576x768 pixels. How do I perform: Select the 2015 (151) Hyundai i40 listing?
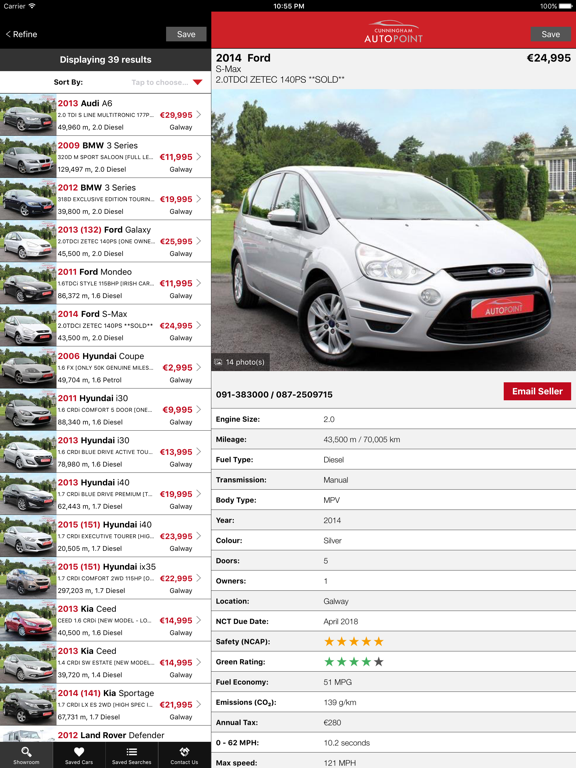[105, 536]
